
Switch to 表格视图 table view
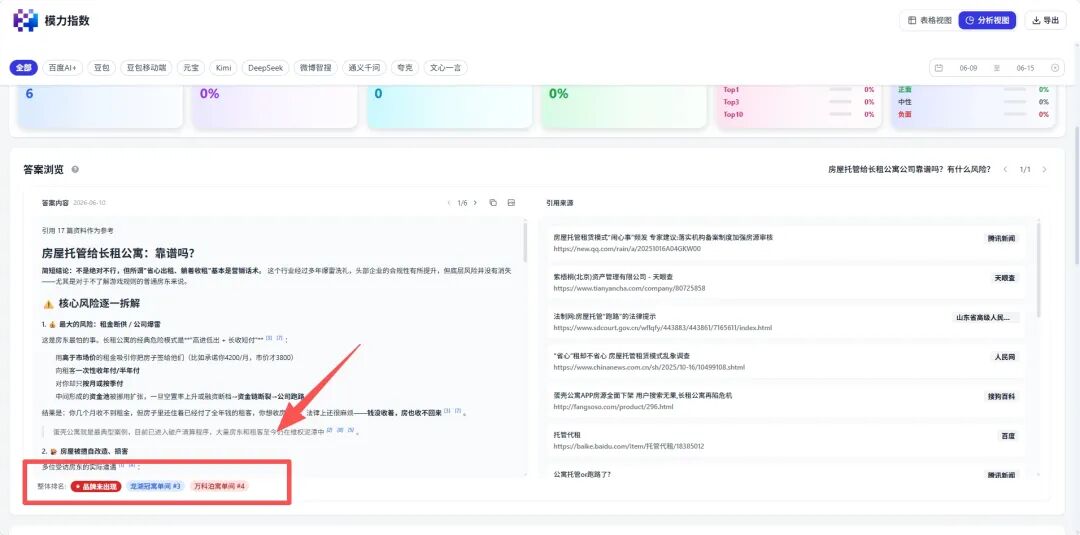pos(928,21)
